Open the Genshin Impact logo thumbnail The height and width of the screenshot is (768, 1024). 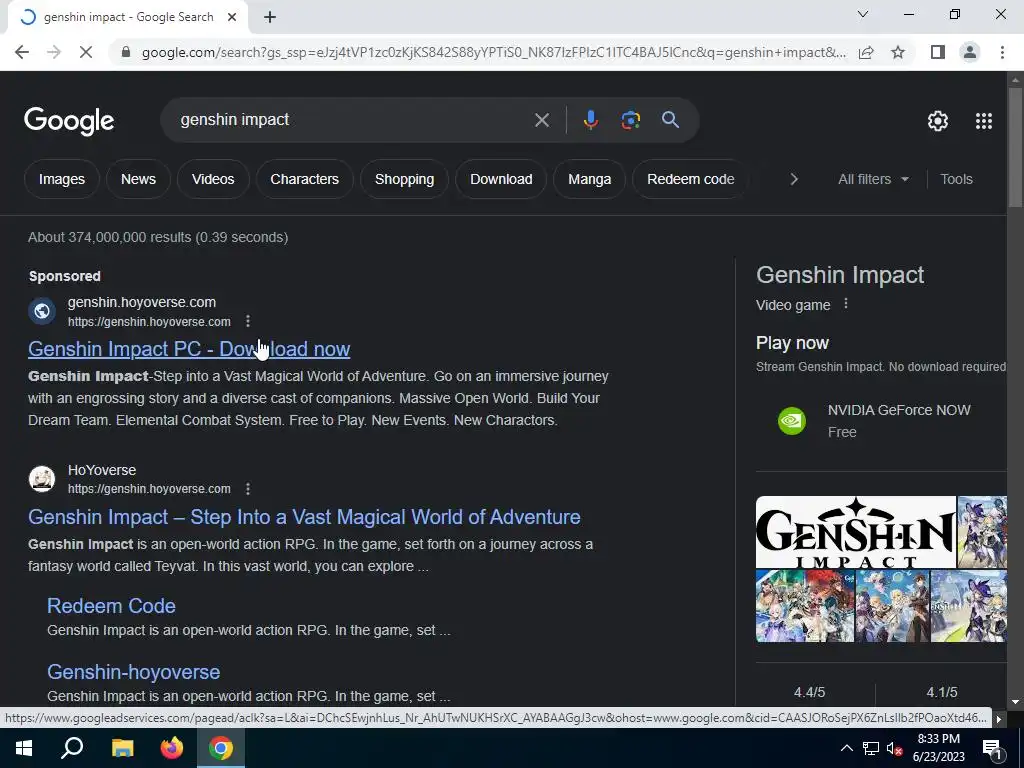856,532
